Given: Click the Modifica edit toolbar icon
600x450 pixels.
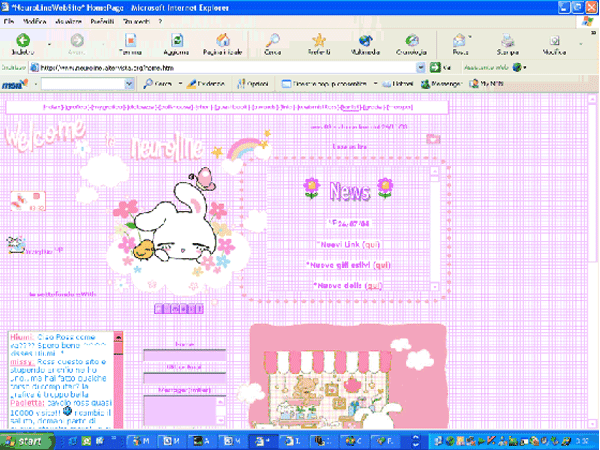Looking at the screenshot, I should click(x=554, y=44).
